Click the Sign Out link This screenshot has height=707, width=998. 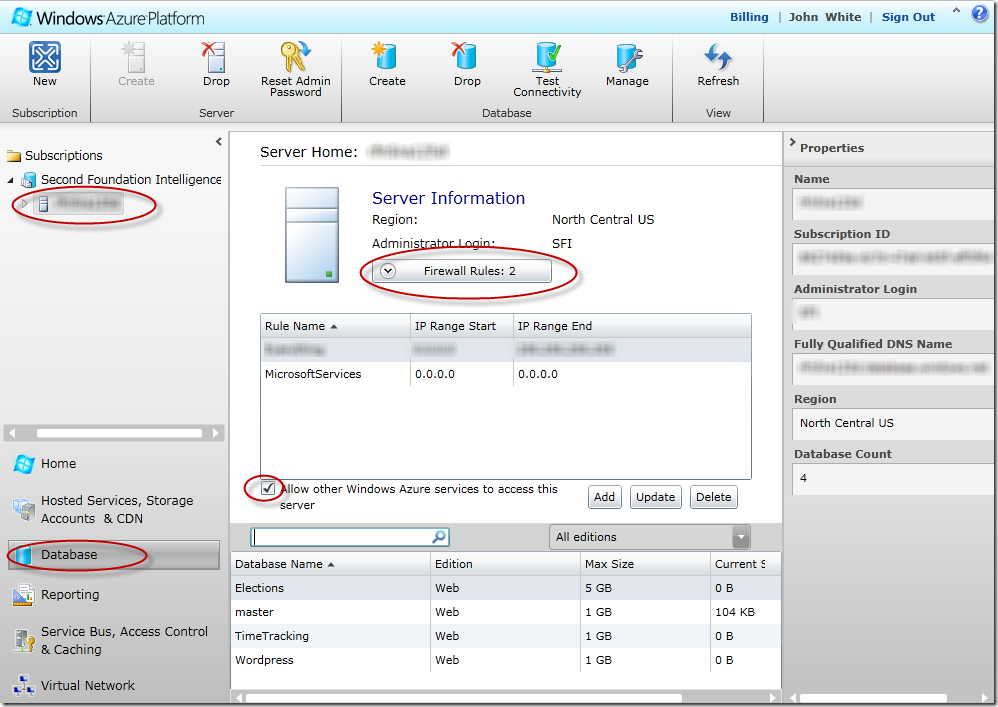(x=908, y=17)
